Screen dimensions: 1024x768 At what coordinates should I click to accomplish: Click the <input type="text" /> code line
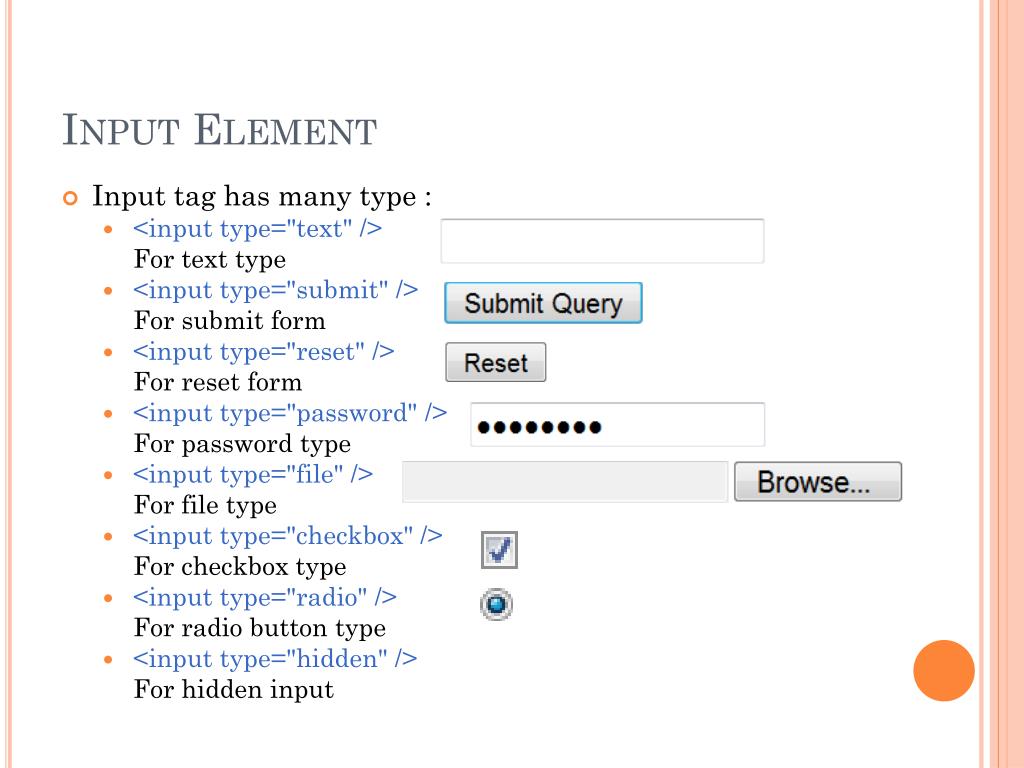pyautogui.click(x=257, y=229)
